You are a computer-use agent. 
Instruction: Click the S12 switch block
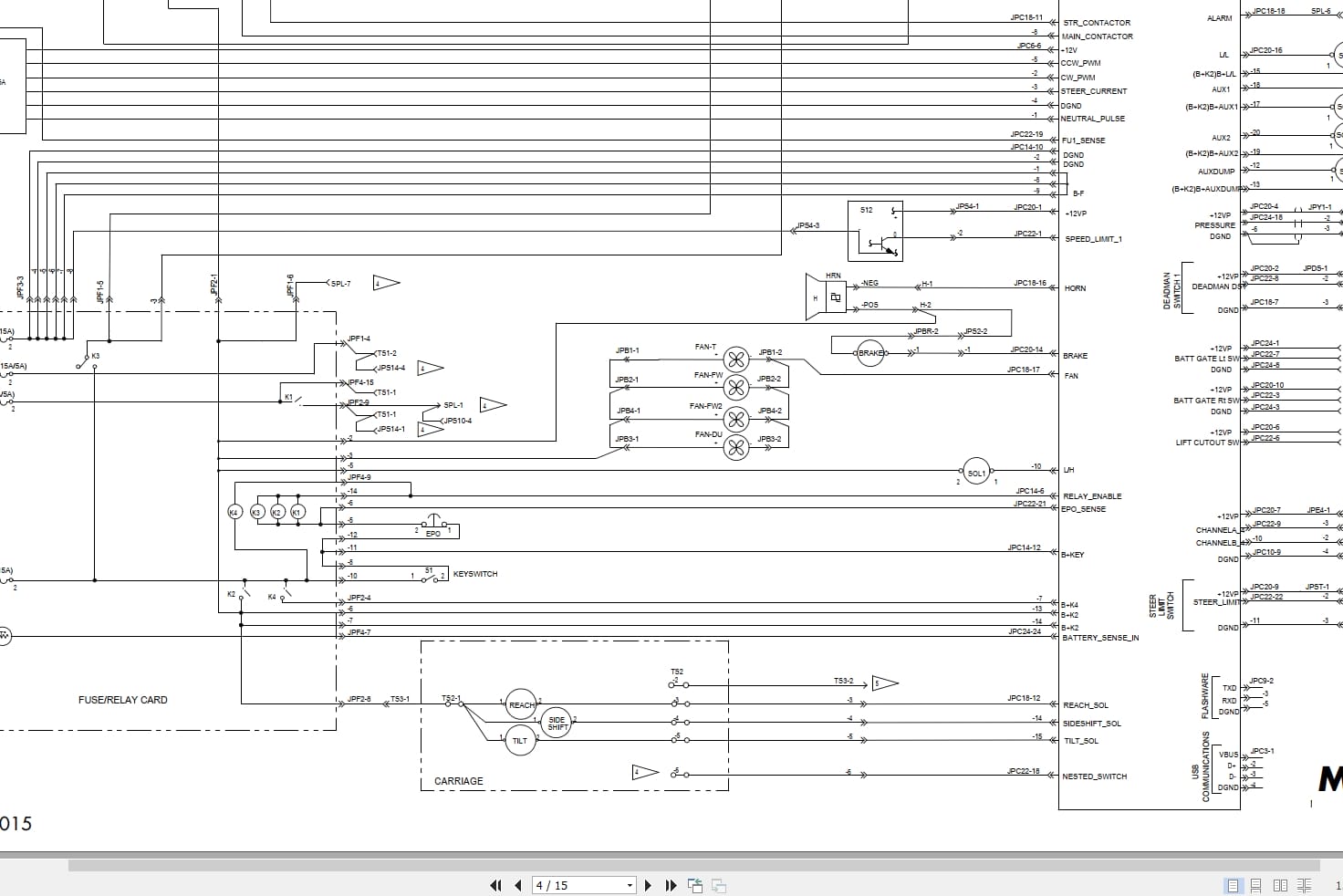pos(875,232)
